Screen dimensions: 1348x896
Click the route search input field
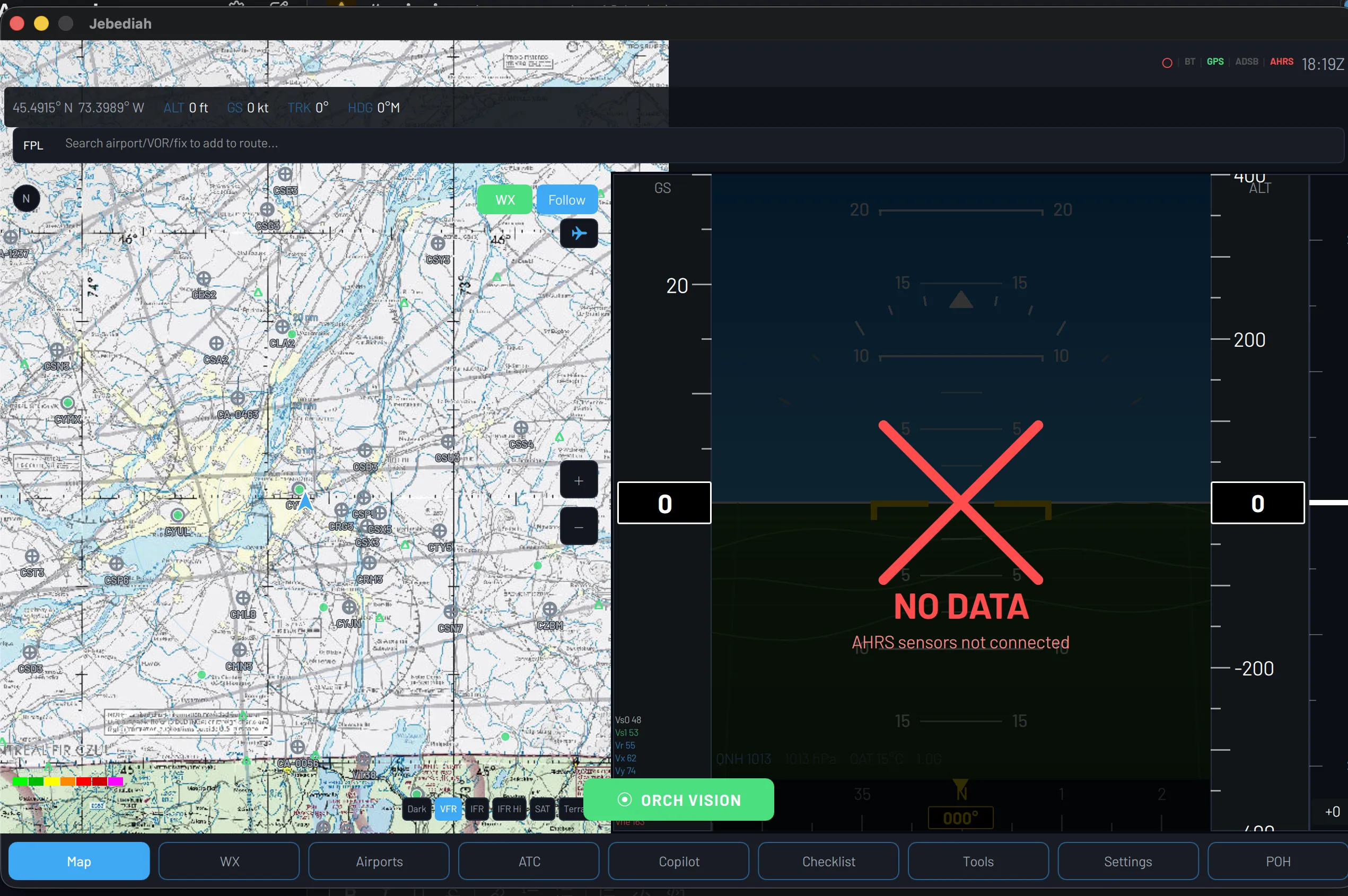(x=171, y=144)
